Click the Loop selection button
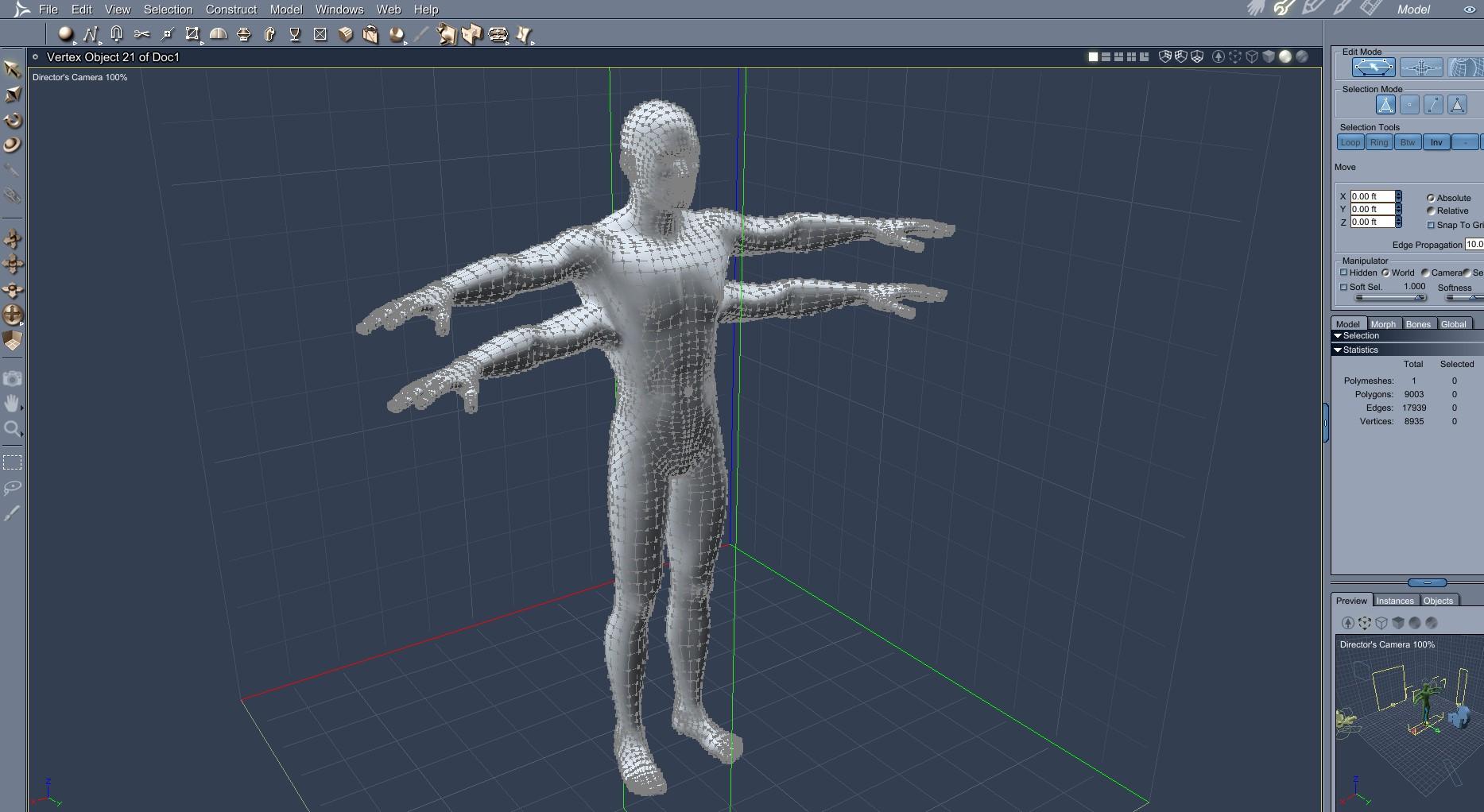1484x812 pixels. 1350,142
